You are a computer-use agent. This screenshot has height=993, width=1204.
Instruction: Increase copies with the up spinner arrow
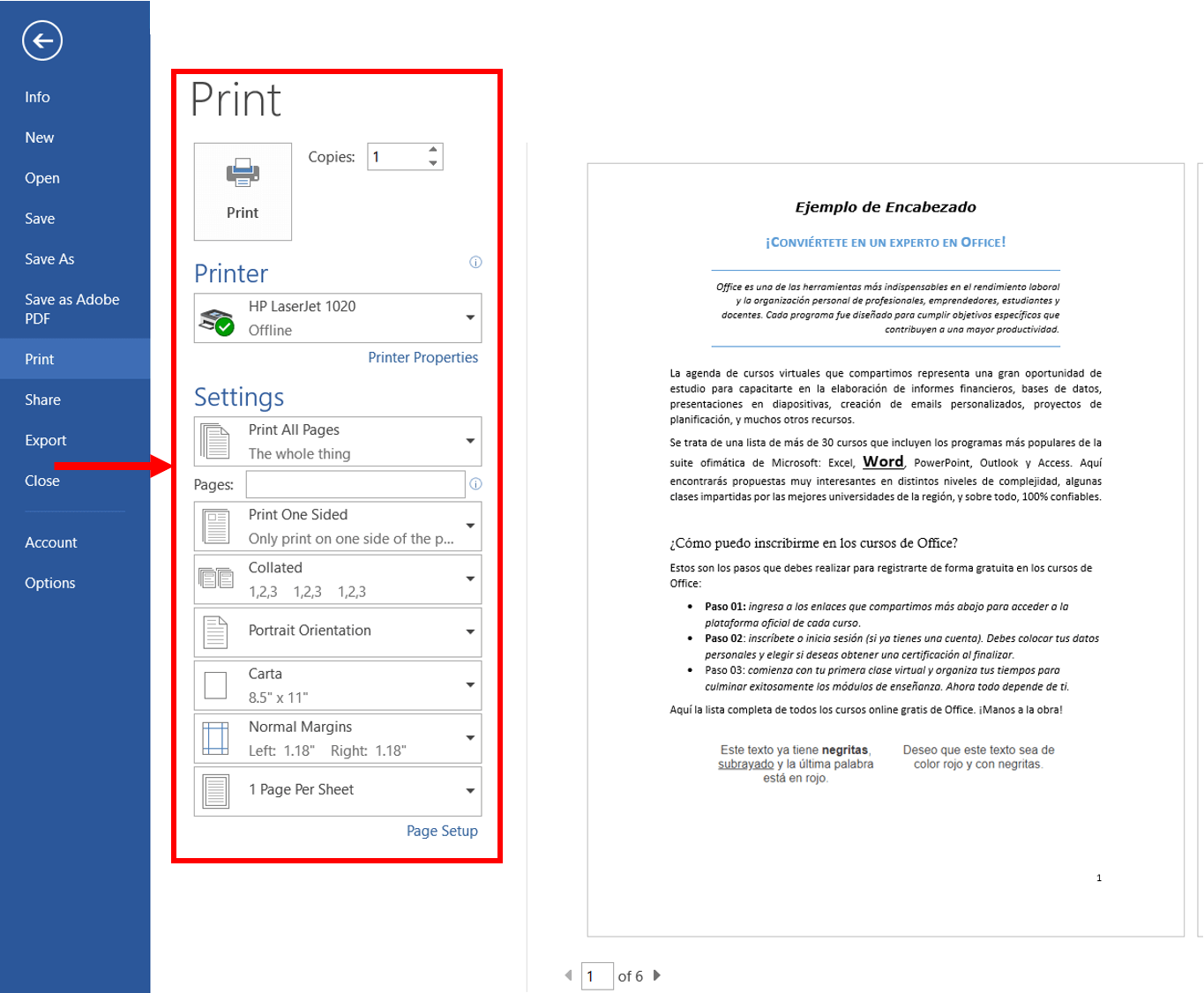433,149
